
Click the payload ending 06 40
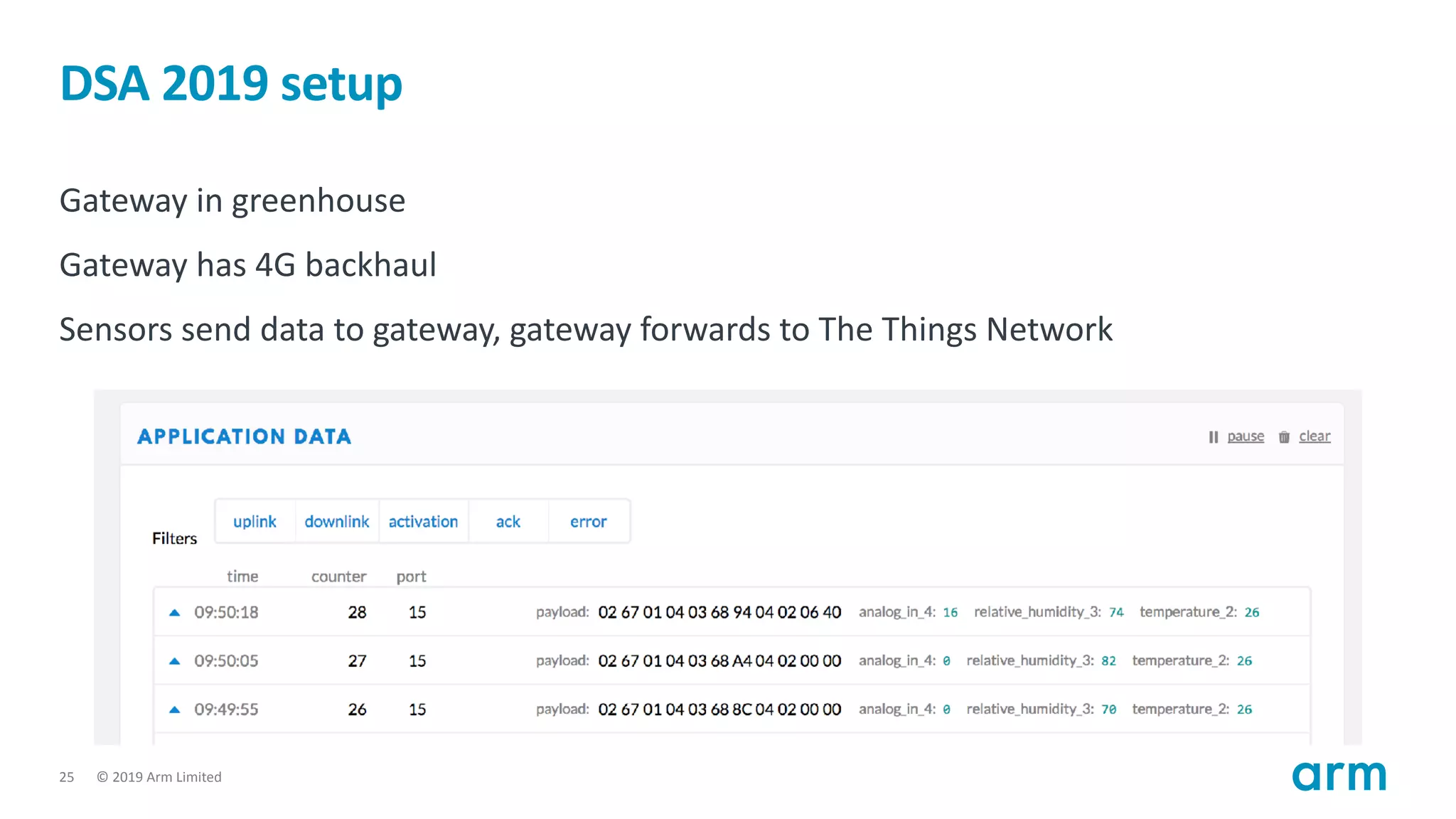[x=719, y=612]
